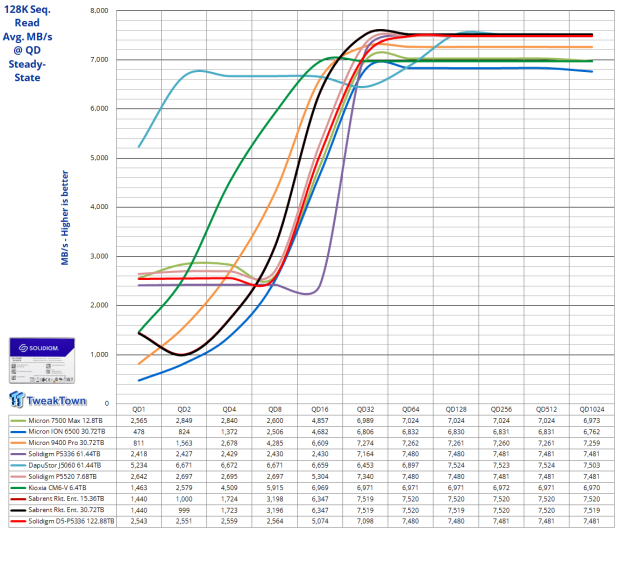The width and height of the screenshot is (620, 568).
Task: Click the bright red Solidigm D5-P5336 122.88TB swatch
Action: tap(18, 521)
